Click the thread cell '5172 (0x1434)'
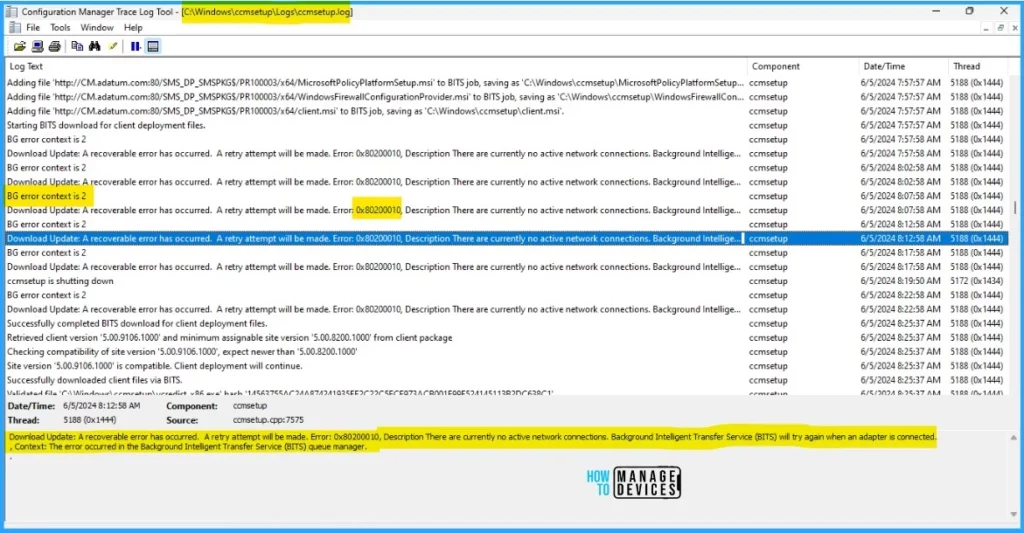The image size is (1024, 533). pos(976,281)
